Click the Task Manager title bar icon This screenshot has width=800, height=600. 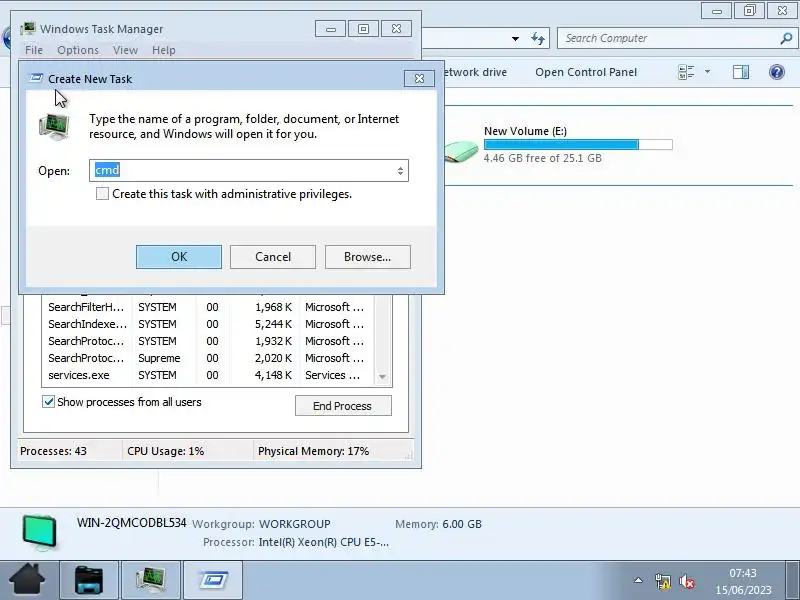(29, 29)
